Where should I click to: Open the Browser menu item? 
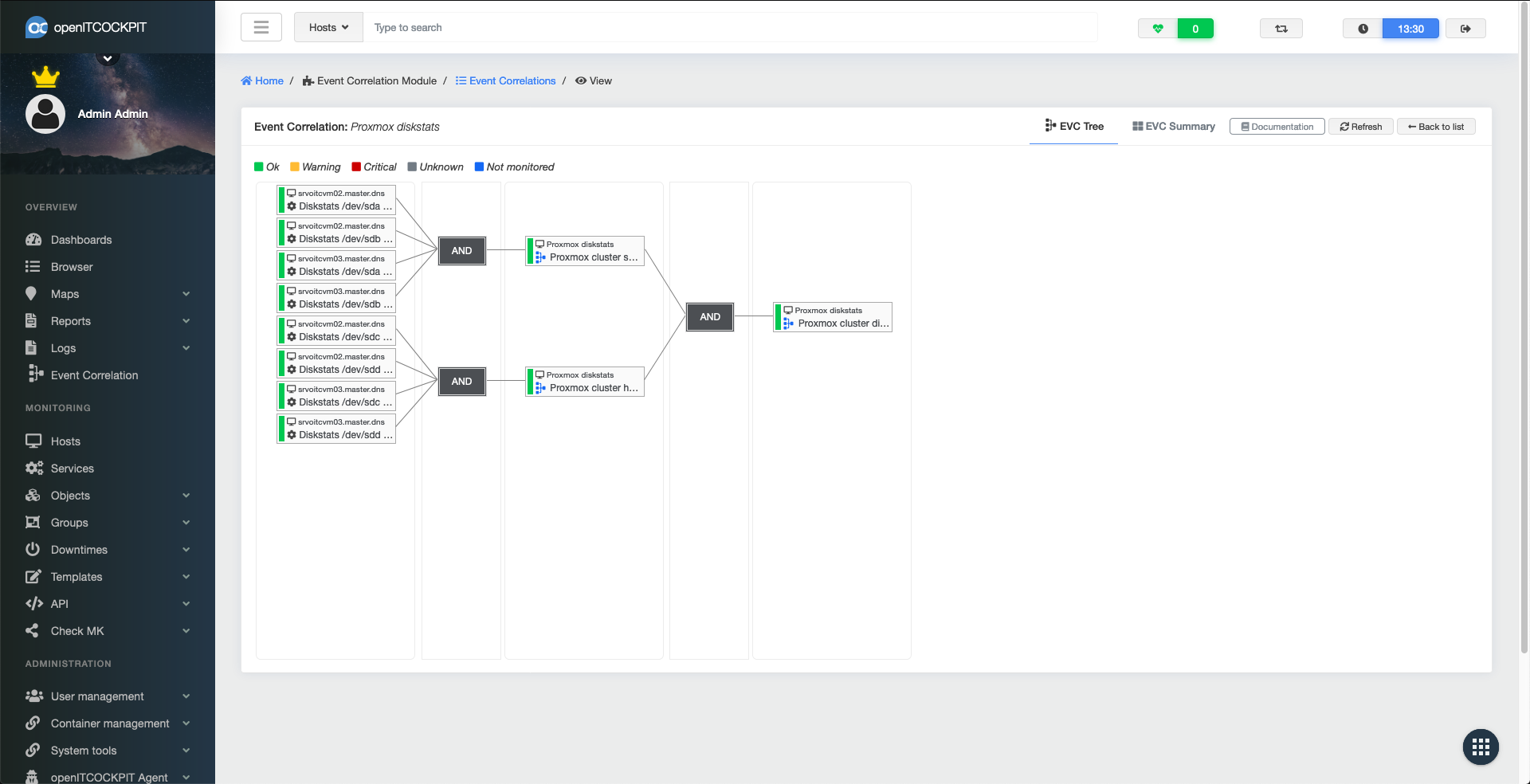(108, 267)
